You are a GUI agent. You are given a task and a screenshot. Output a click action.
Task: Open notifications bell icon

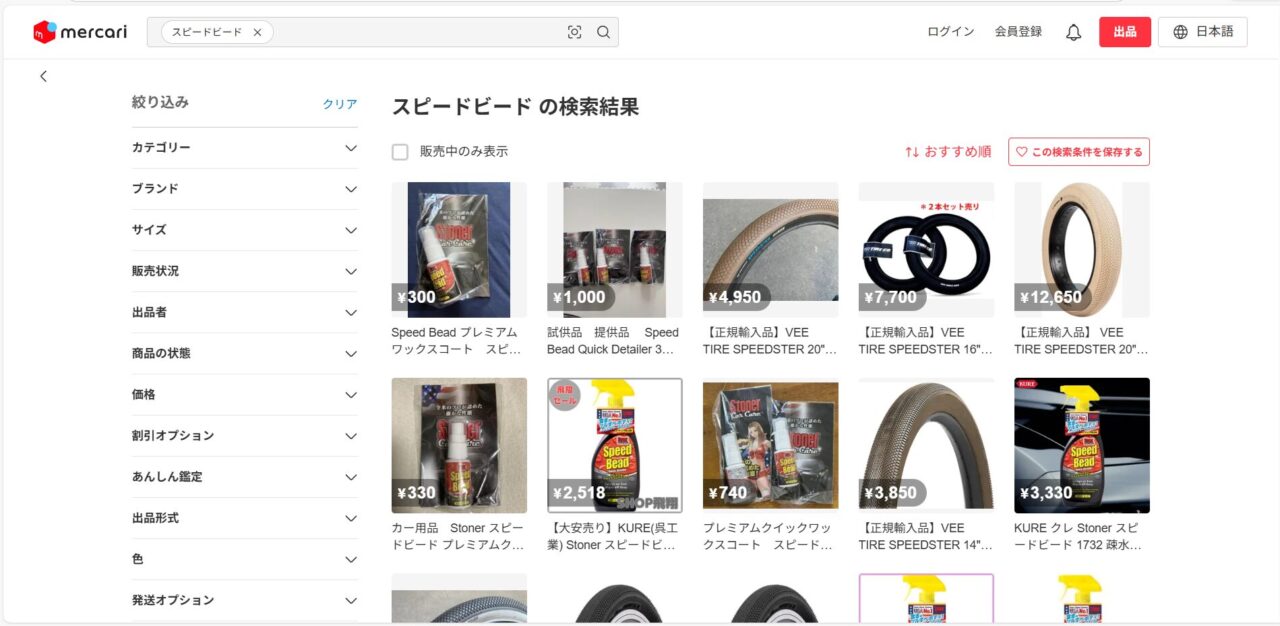click(1073, 32)
